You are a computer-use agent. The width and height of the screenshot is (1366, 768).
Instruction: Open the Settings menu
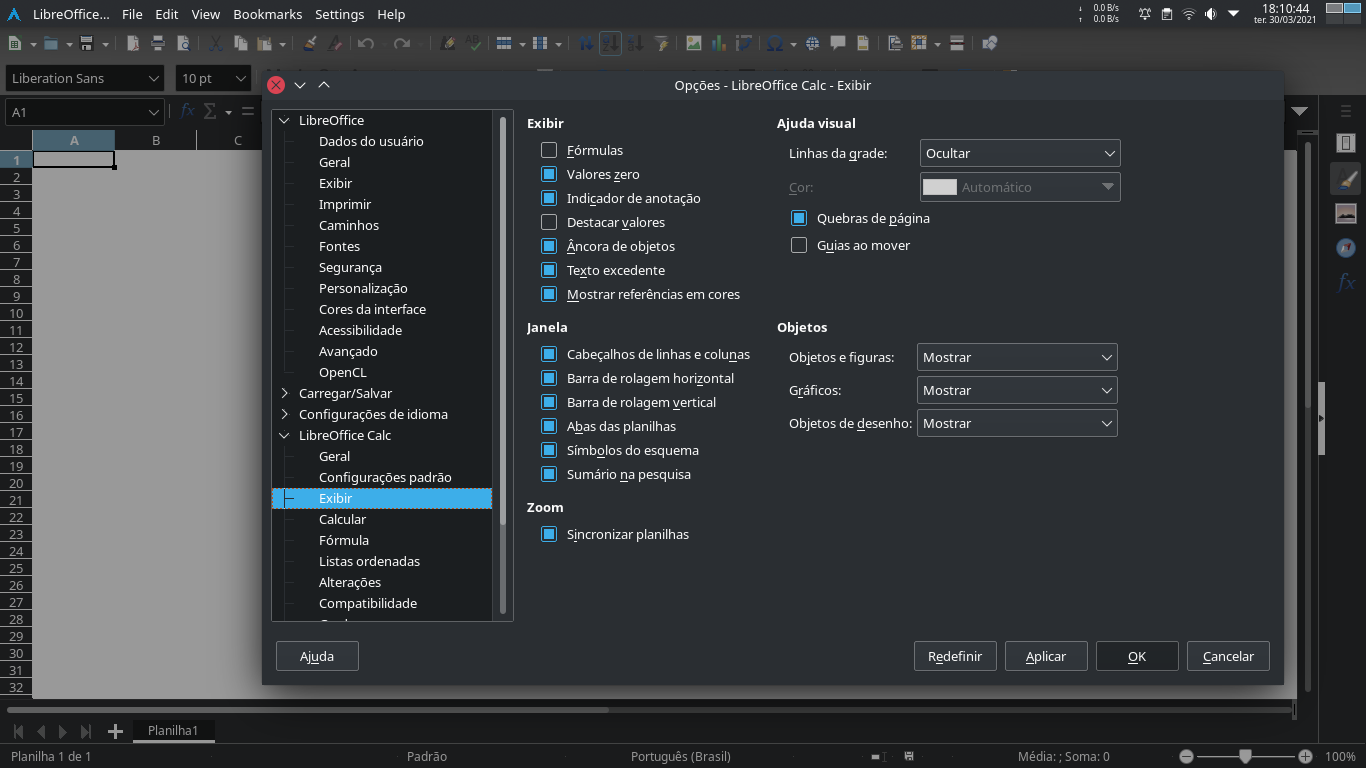[339, 14]
